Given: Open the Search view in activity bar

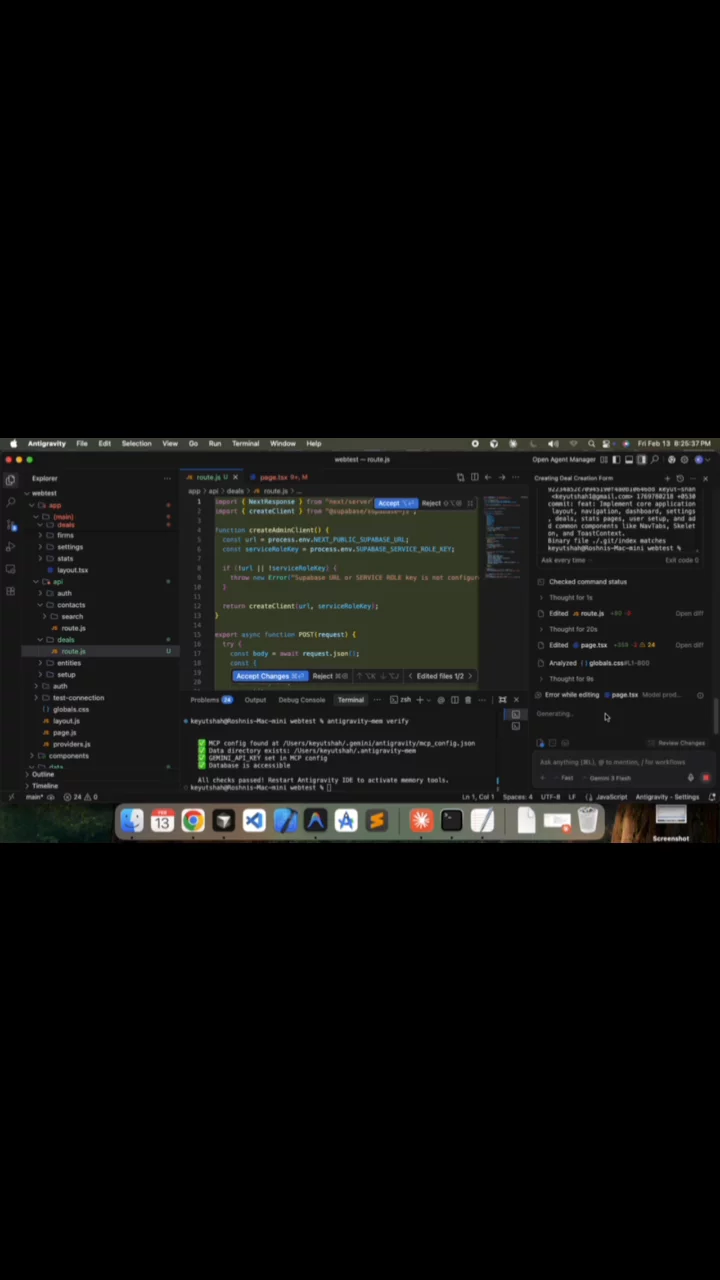Looking at the screenshot, I should pos(10,502).
